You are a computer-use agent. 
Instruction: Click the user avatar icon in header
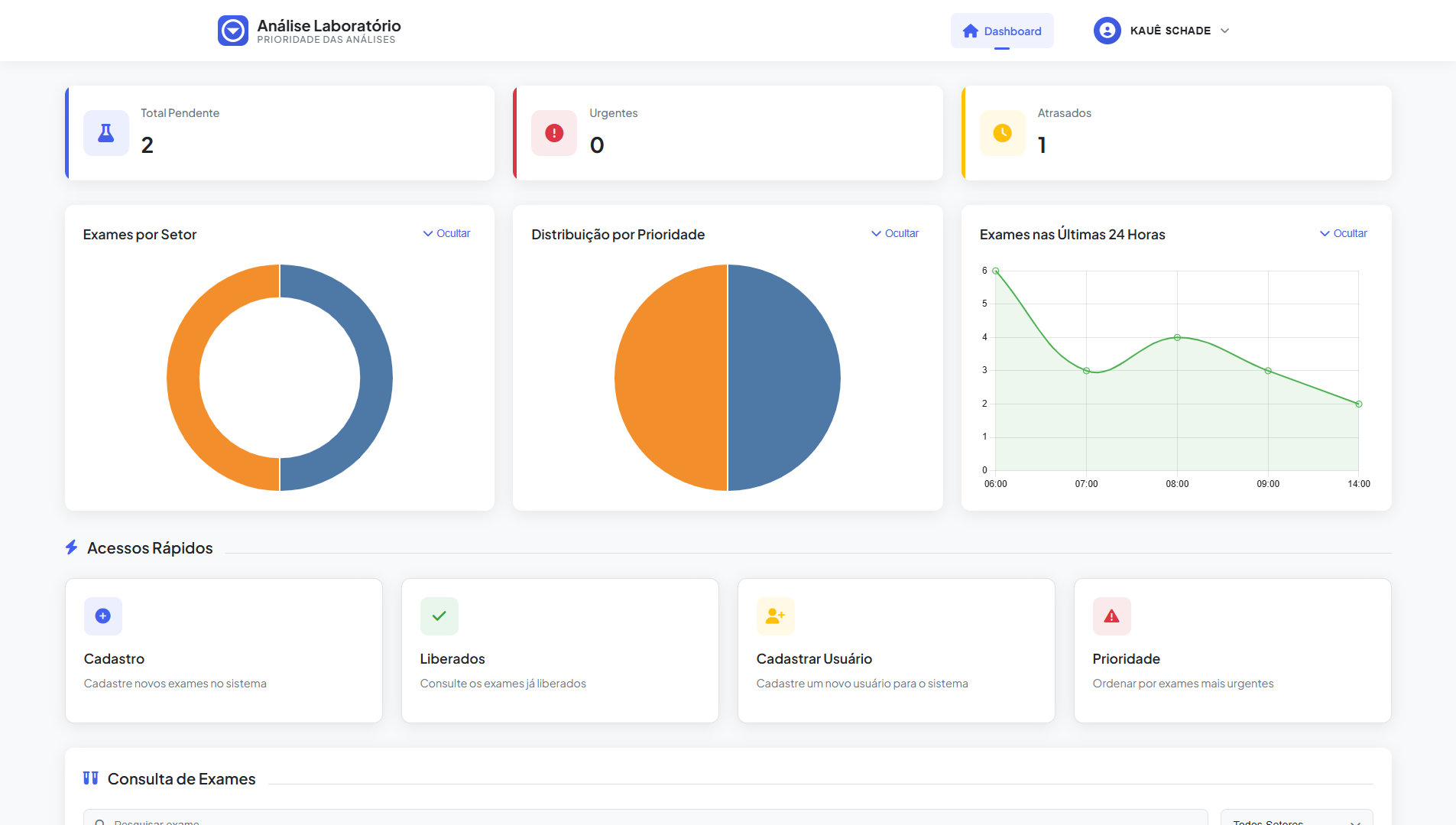tap(1107, 31)
